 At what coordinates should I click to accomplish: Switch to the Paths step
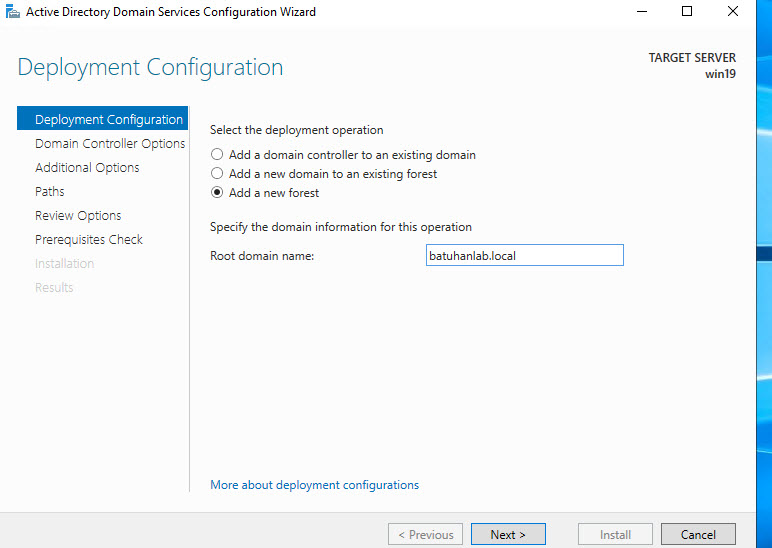50,192
